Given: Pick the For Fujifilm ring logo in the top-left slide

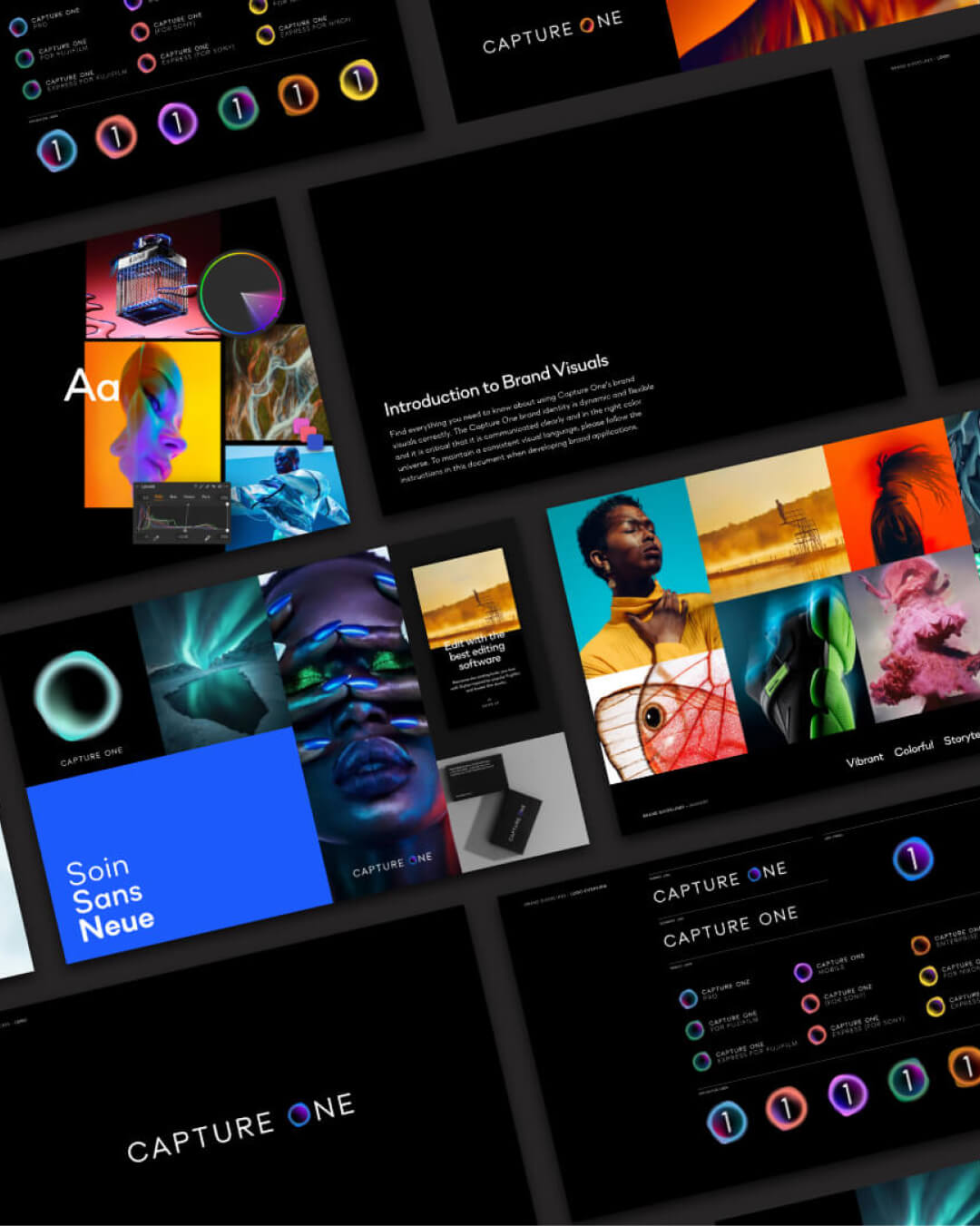Looking at the screenshot, I should coord(24,58).
